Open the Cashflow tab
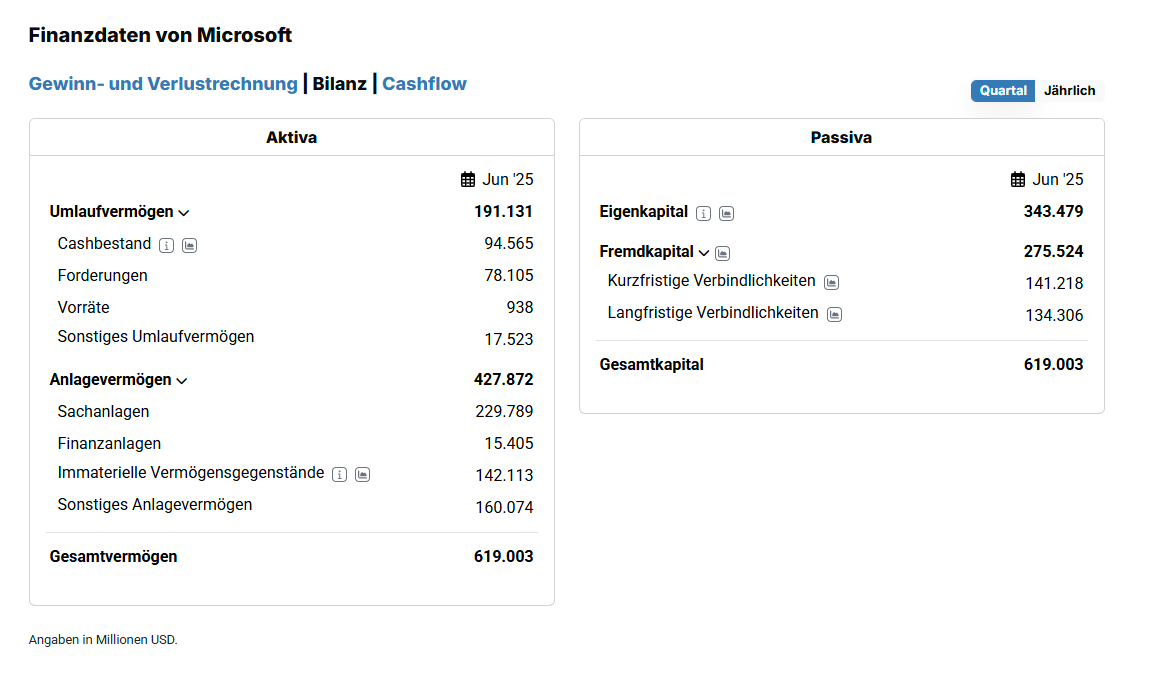The width and height of the screenshot is (1154, 673). [424, 84]
